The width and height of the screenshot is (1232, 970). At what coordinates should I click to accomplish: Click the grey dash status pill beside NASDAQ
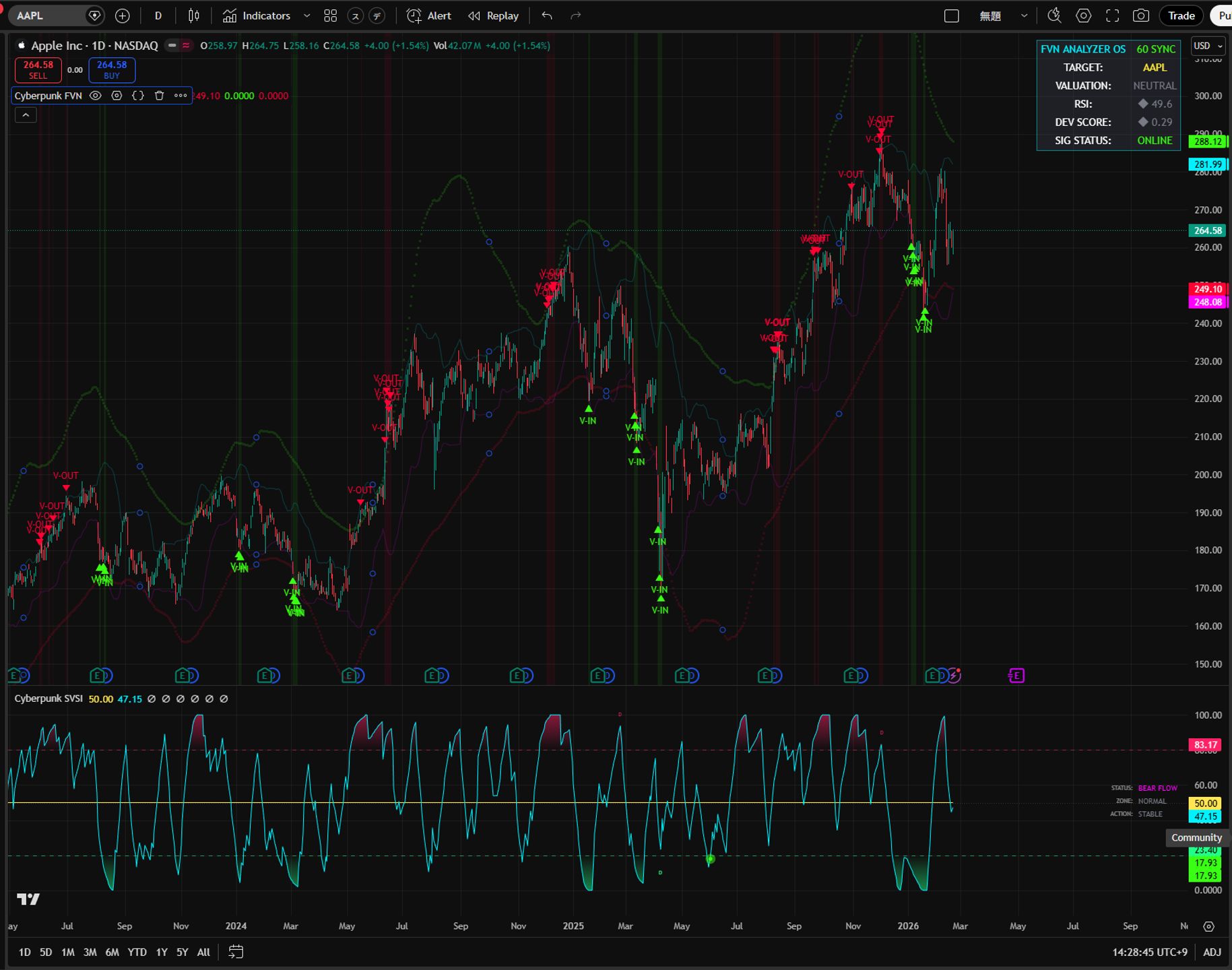click(x=172, y=46)
